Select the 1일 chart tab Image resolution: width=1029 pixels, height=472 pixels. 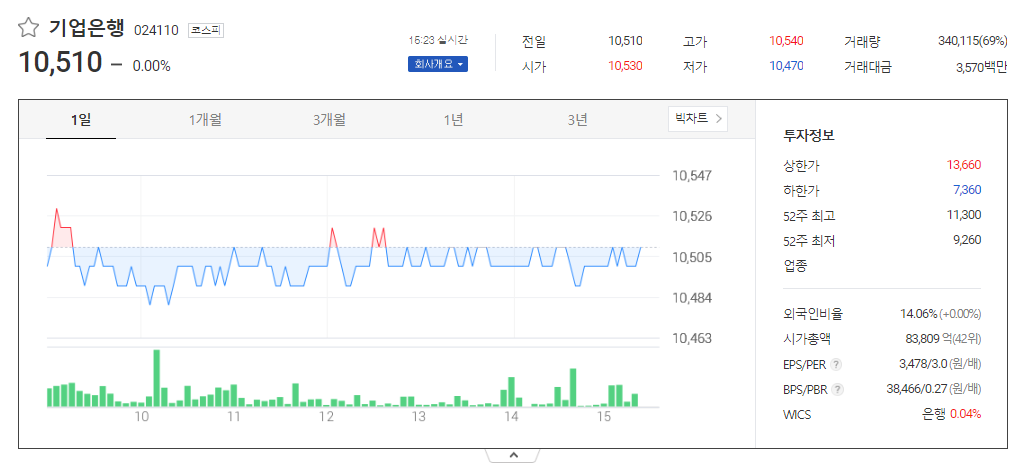click(81, 120)
